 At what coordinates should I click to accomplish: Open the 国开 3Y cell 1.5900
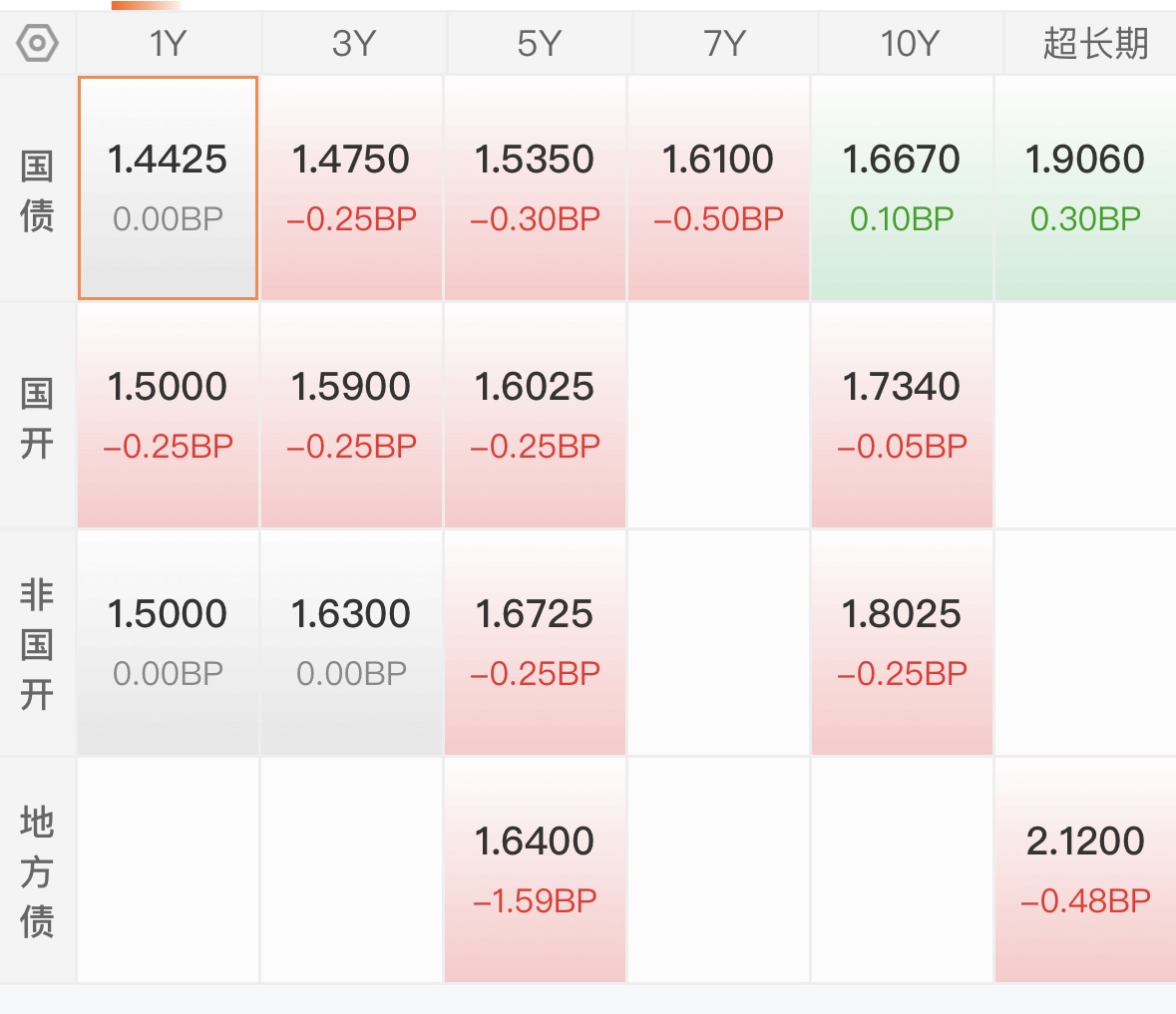point(352,415)
